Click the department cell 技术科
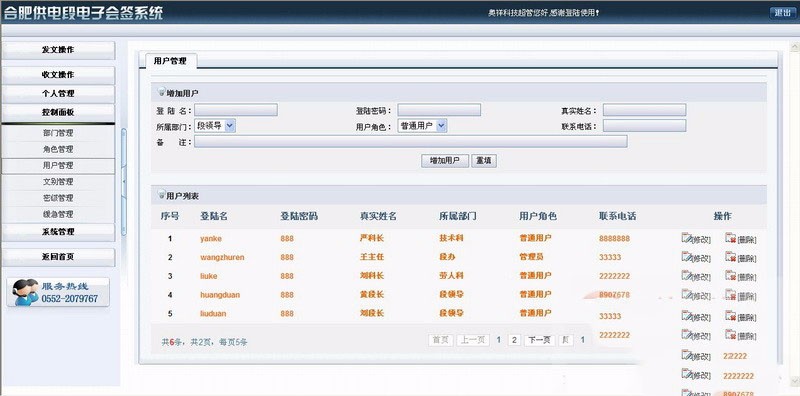 (x=452, y=238)
